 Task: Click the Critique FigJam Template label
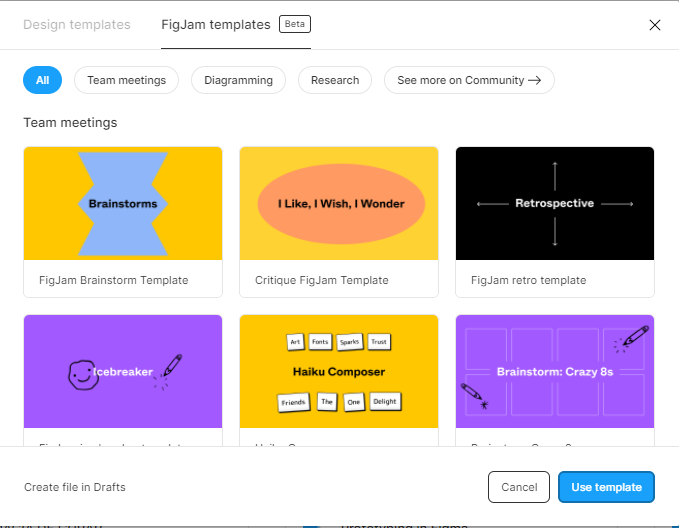[322, 281]
